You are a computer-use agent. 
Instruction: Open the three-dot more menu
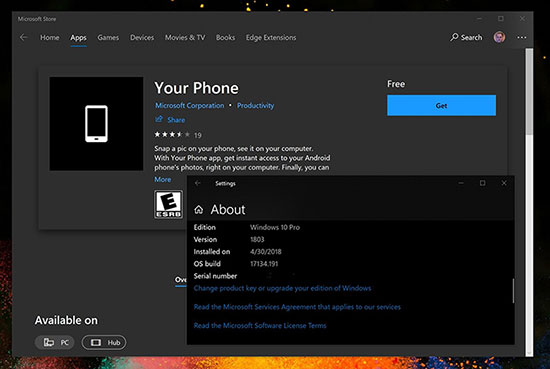522,37
